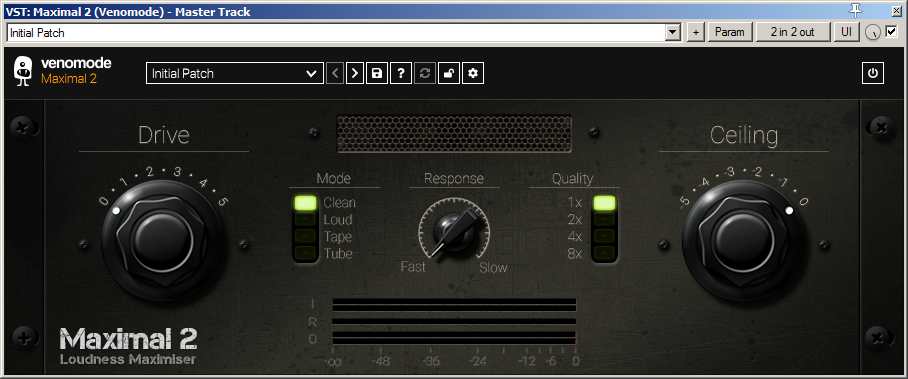Screen dimensions: 908x379
Task: Select 2x quality LED
Action: tap(605, 220)
